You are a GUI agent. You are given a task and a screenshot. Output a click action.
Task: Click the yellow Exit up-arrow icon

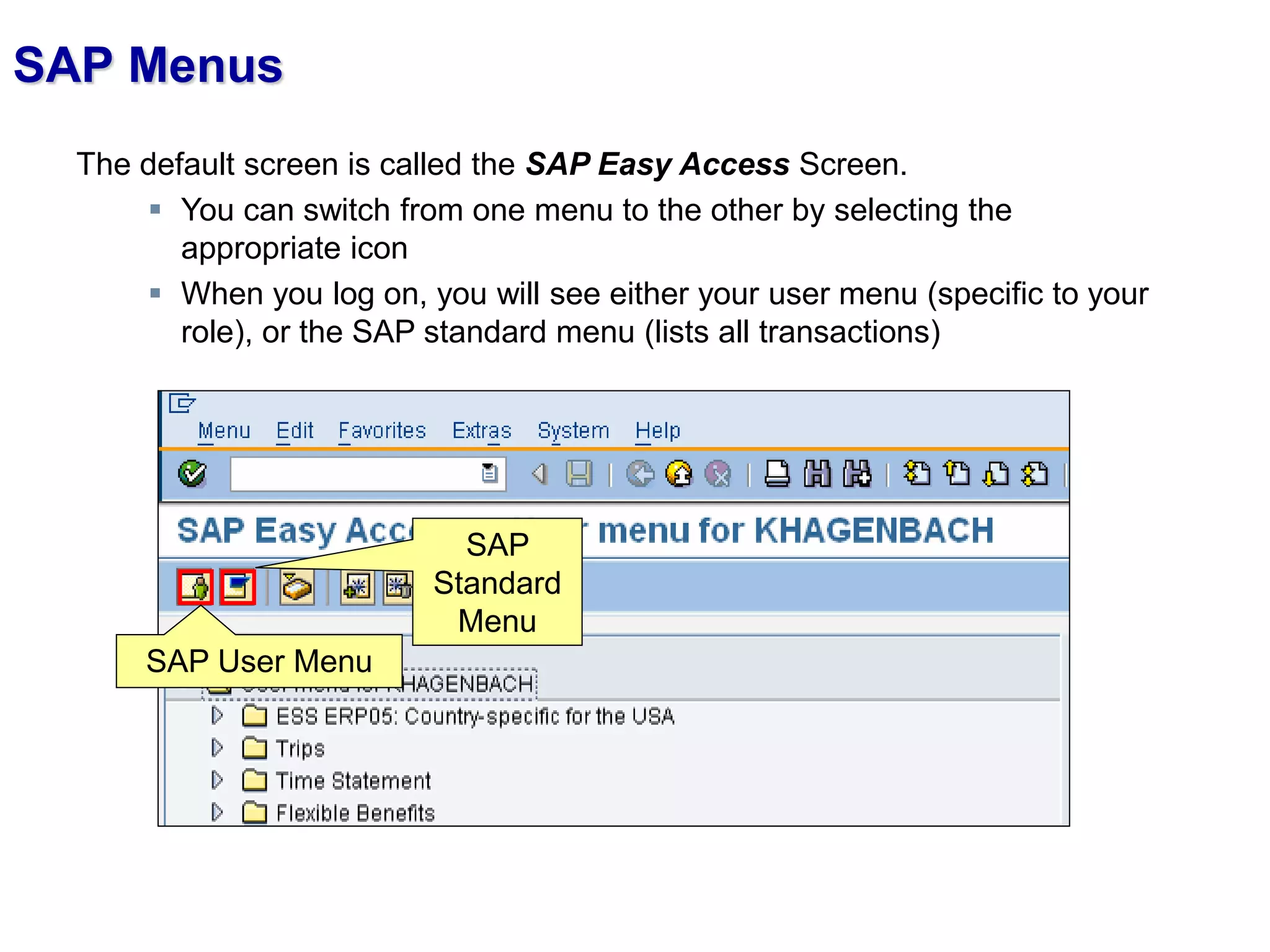[x=679, y=474]
